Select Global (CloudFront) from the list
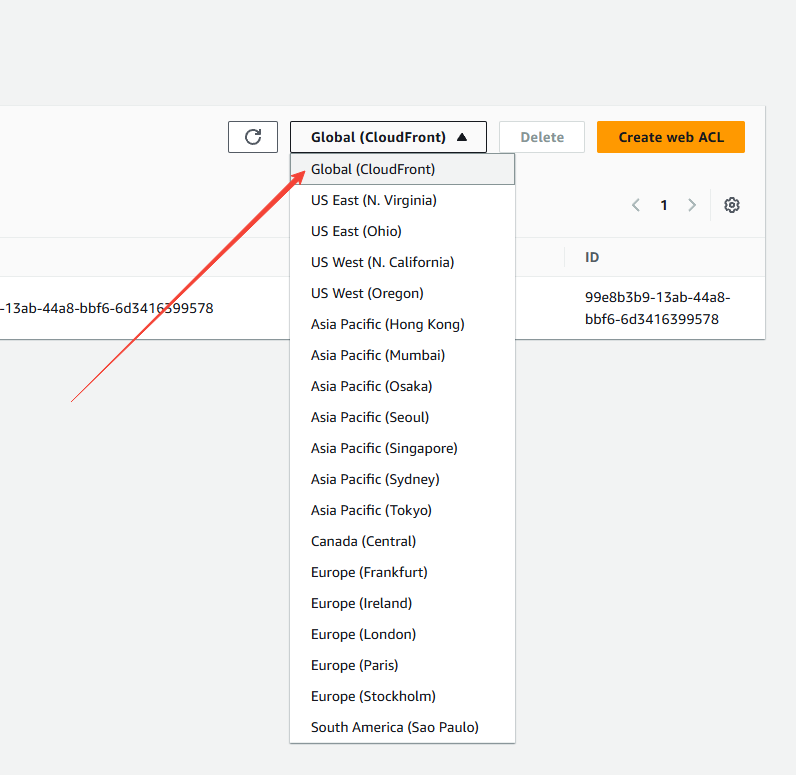 tap(373, 169)
